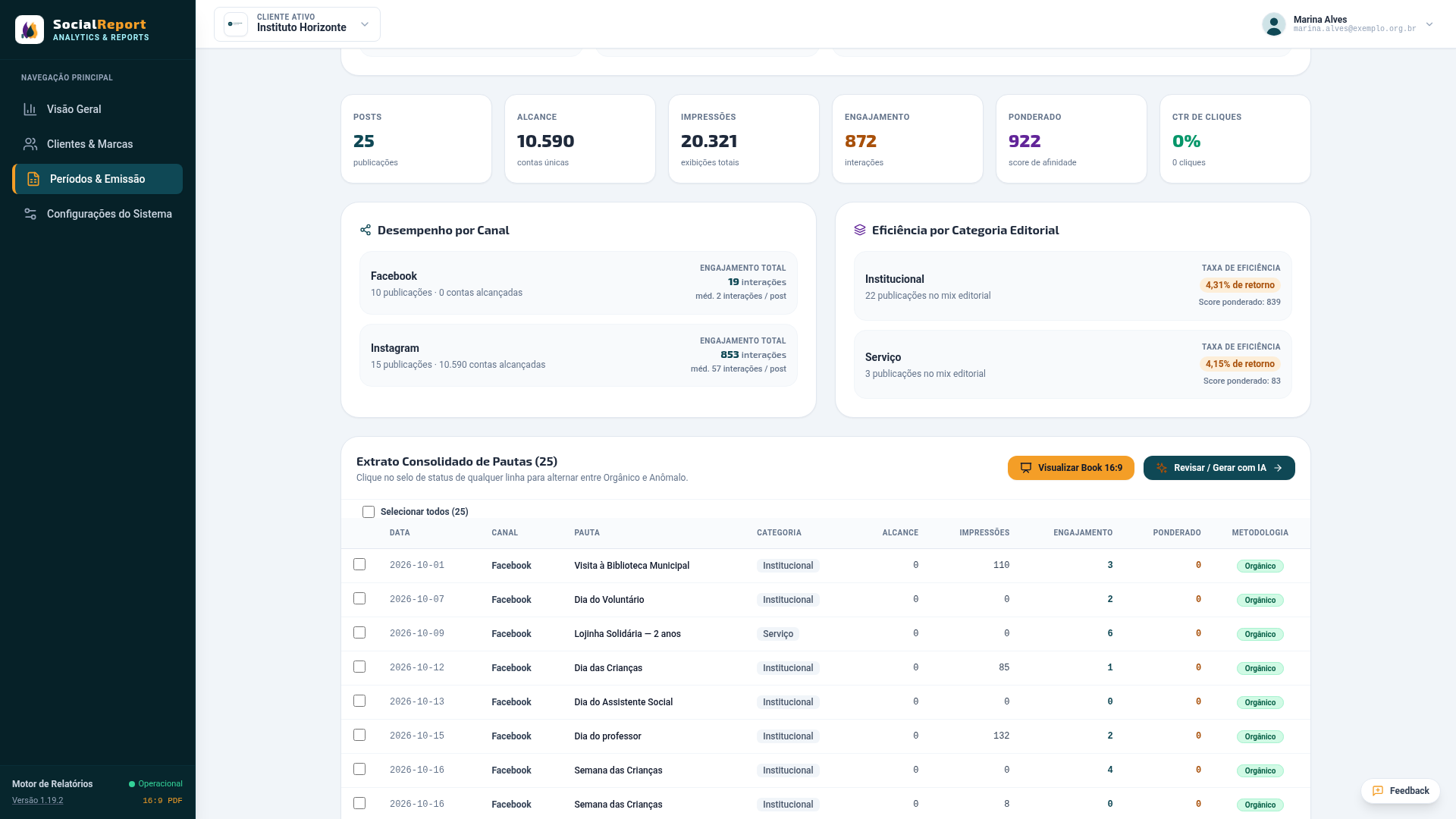Tick the Dia do professor row checkbox

point(359,735)
